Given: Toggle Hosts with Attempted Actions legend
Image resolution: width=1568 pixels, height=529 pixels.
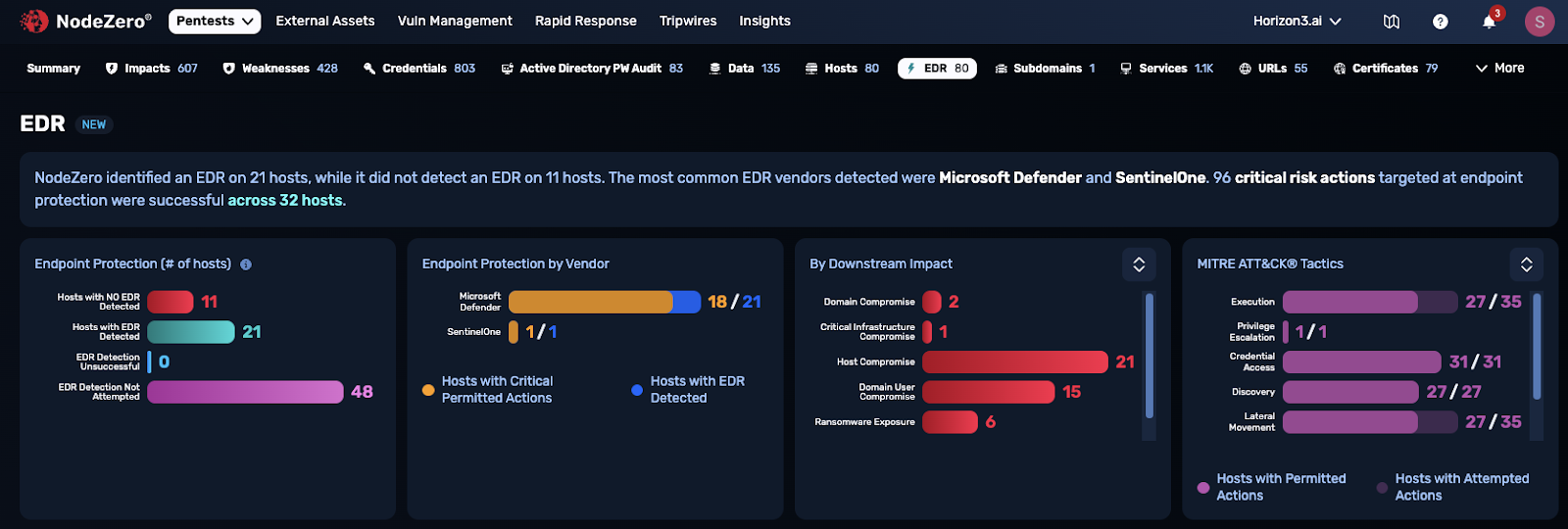Looking at the screenshot, I should pos(1453,487).
